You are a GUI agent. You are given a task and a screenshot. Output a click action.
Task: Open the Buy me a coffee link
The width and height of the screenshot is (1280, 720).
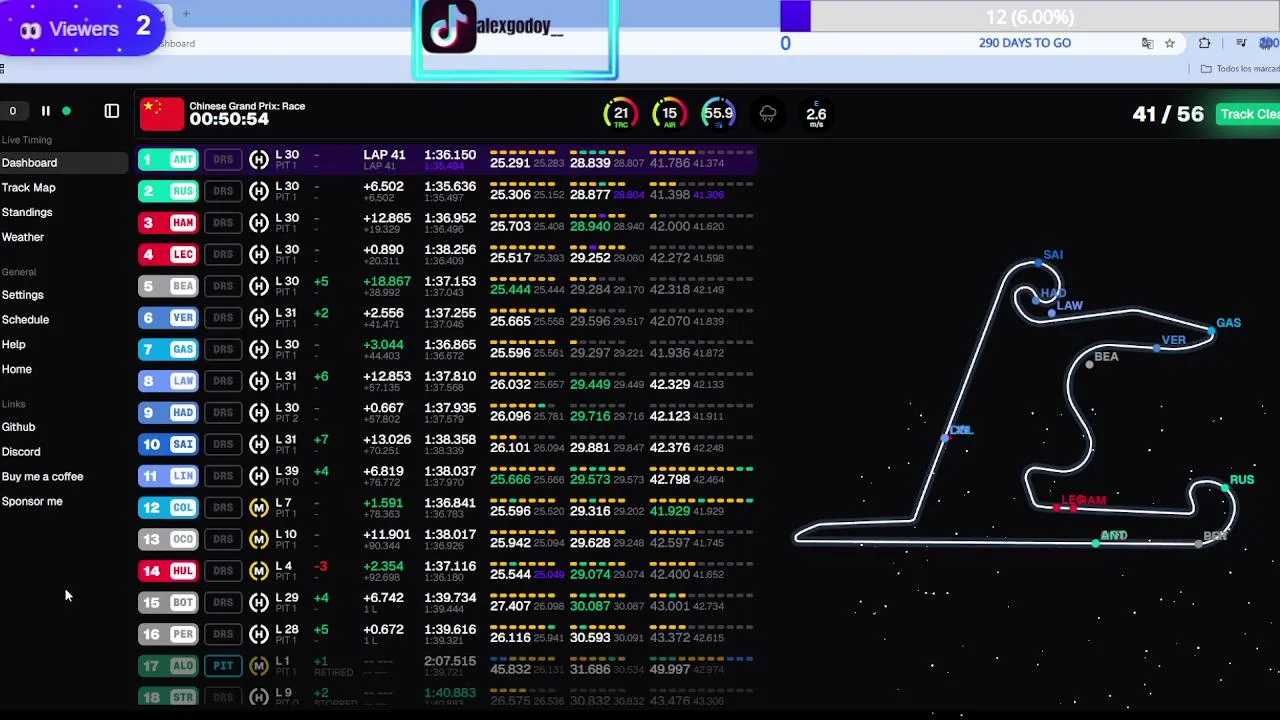point(42,477)
